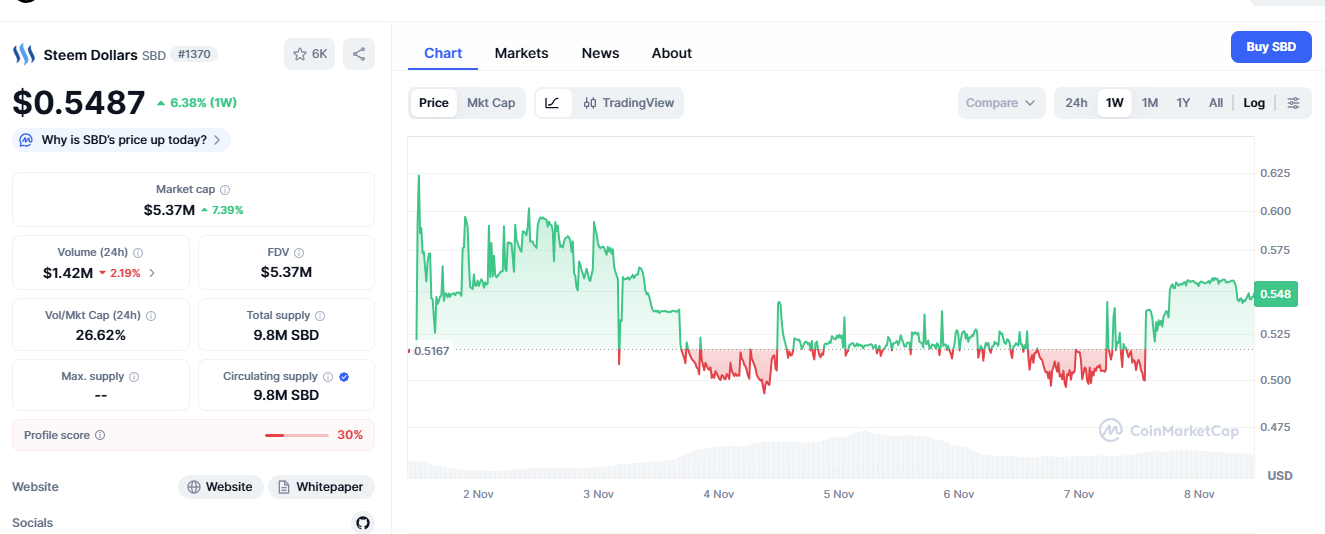This screenshot has height=534, width=1325.
Task: Click the info icon beside Max. supply
Action: pyautogui.click(x=134, y=377)
